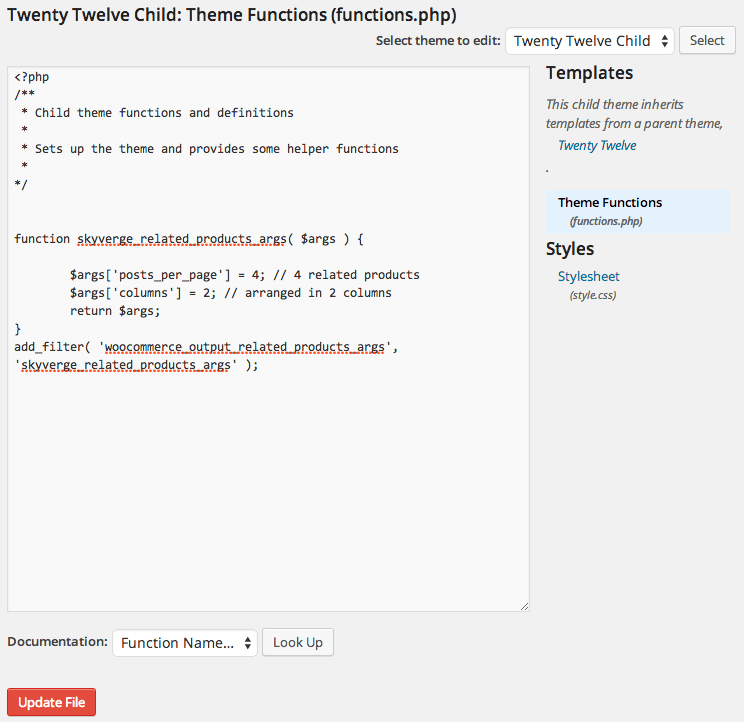Place cursor on the <?php opening line
This screenshot has width=744, height=722.
[x=32, y=77]
